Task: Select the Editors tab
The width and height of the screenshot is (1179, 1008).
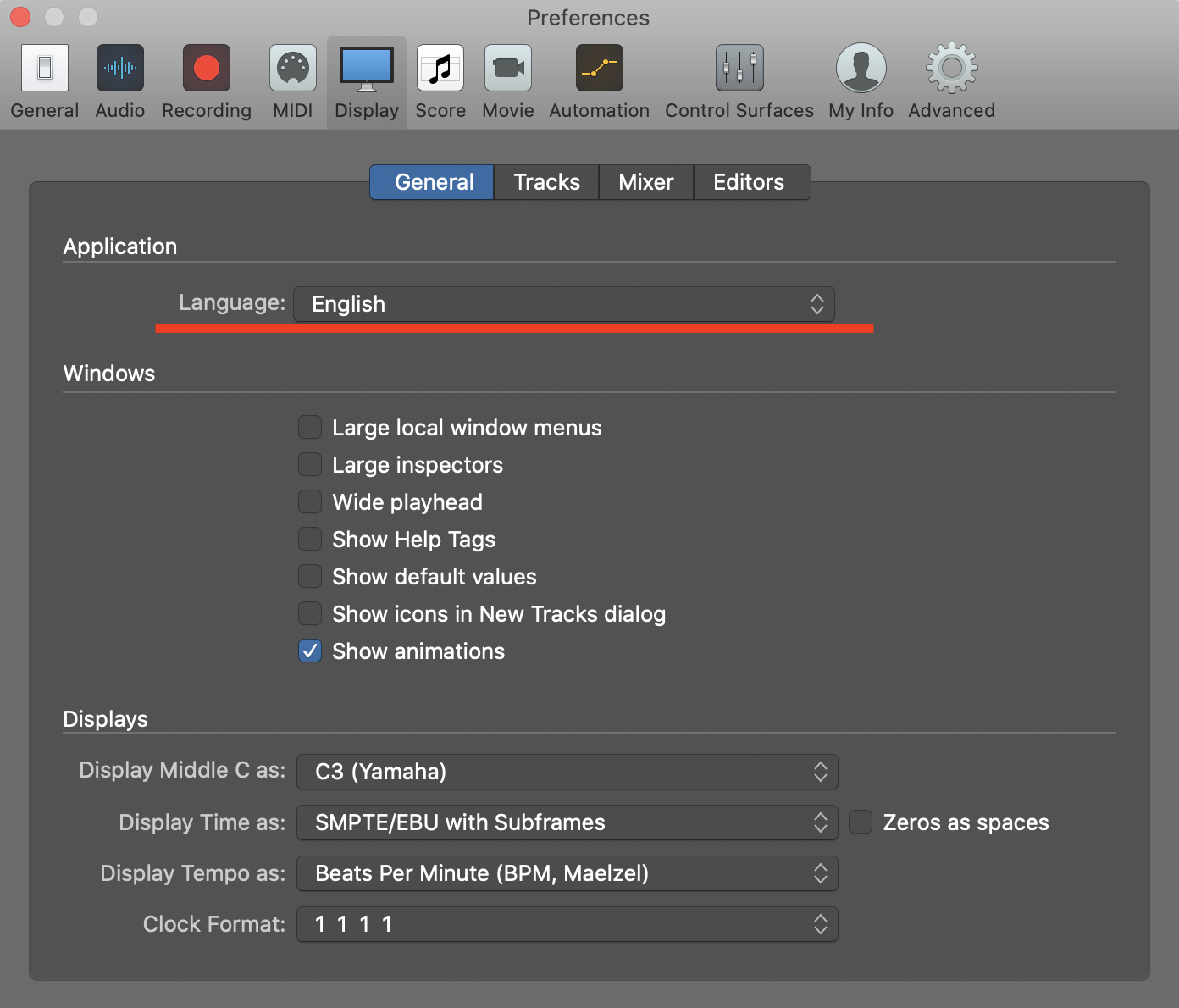Action: [x=749, y=182]
